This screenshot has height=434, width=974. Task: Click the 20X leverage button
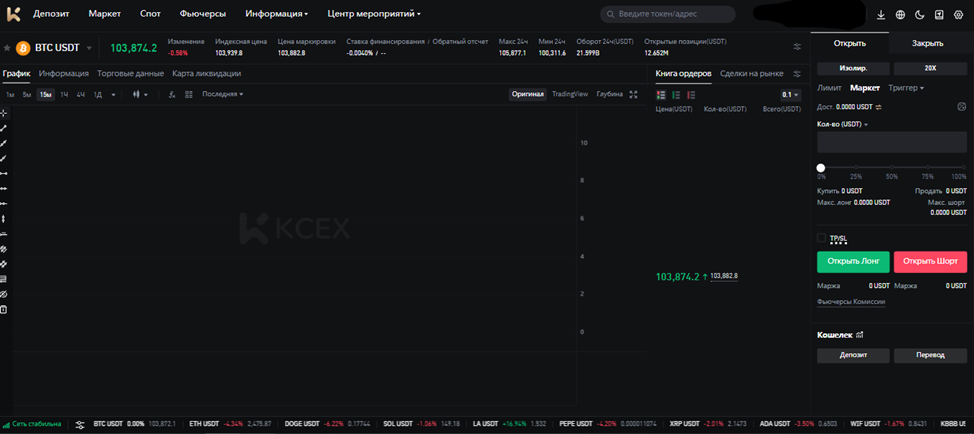click(931, 69)
